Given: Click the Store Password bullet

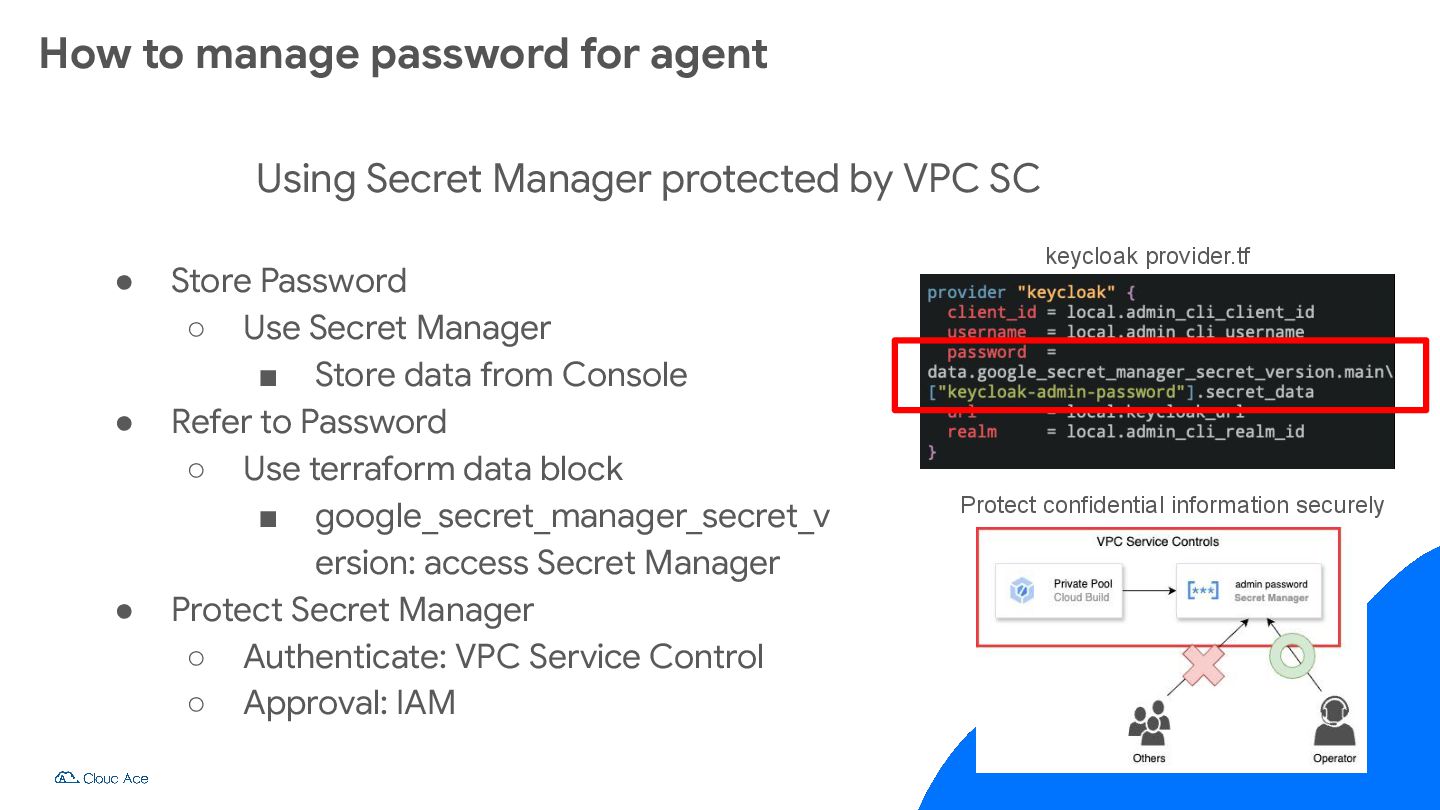Looking at the screenshot, I should pyautogui.click(x=288, y=281).
